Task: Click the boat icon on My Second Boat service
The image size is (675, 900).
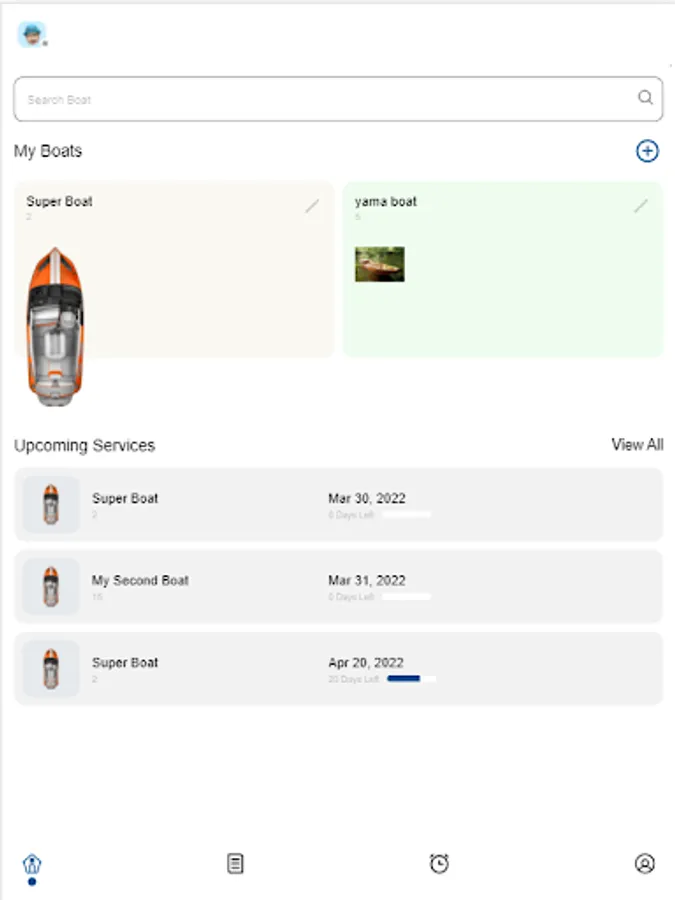Action: [50, 586]
